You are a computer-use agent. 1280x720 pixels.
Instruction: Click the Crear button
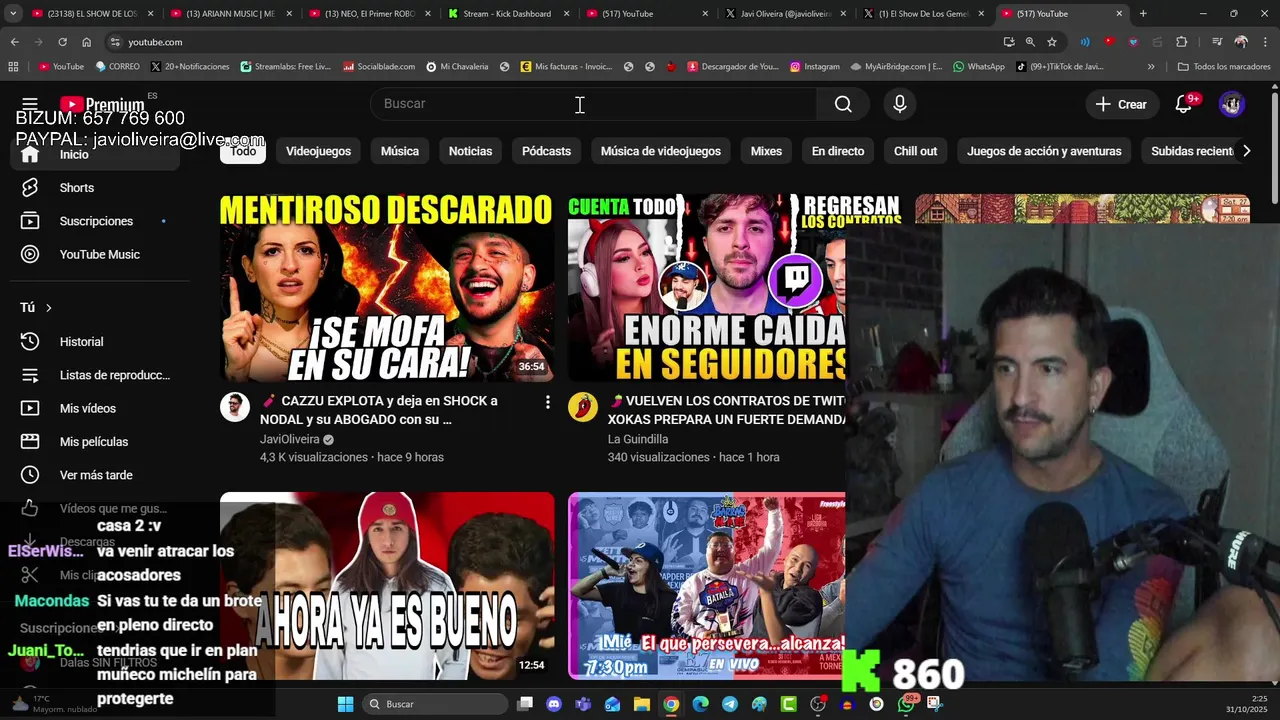tap(1120, 104)
